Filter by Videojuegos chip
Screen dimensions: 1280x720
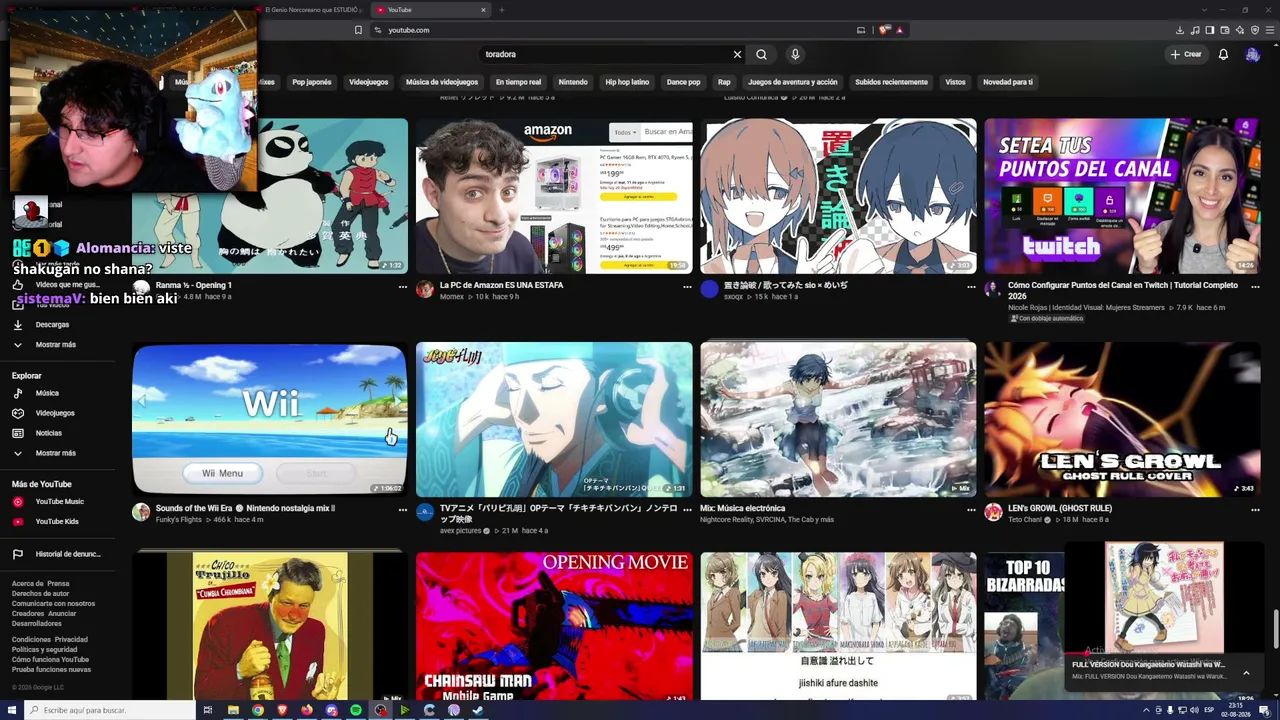[x=368, y=82]
